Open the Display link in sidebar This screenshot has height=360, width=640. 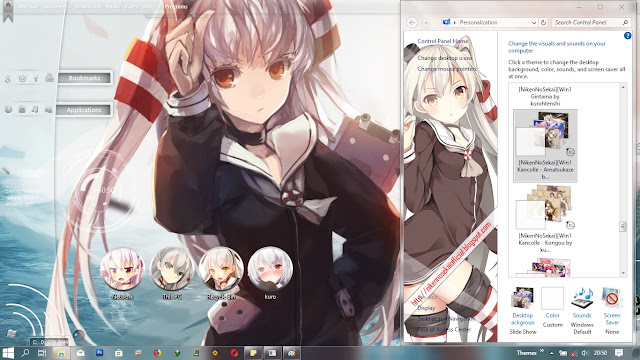point(426,308)
